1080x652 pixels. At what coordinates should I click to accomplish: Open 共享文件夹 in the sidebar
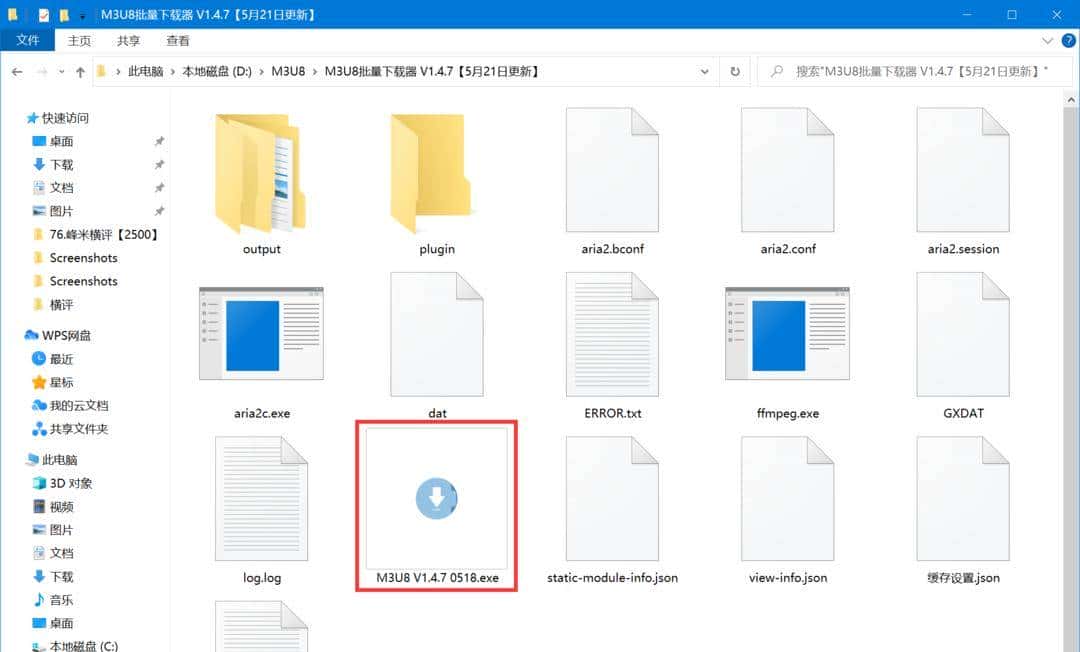[79, 429]
